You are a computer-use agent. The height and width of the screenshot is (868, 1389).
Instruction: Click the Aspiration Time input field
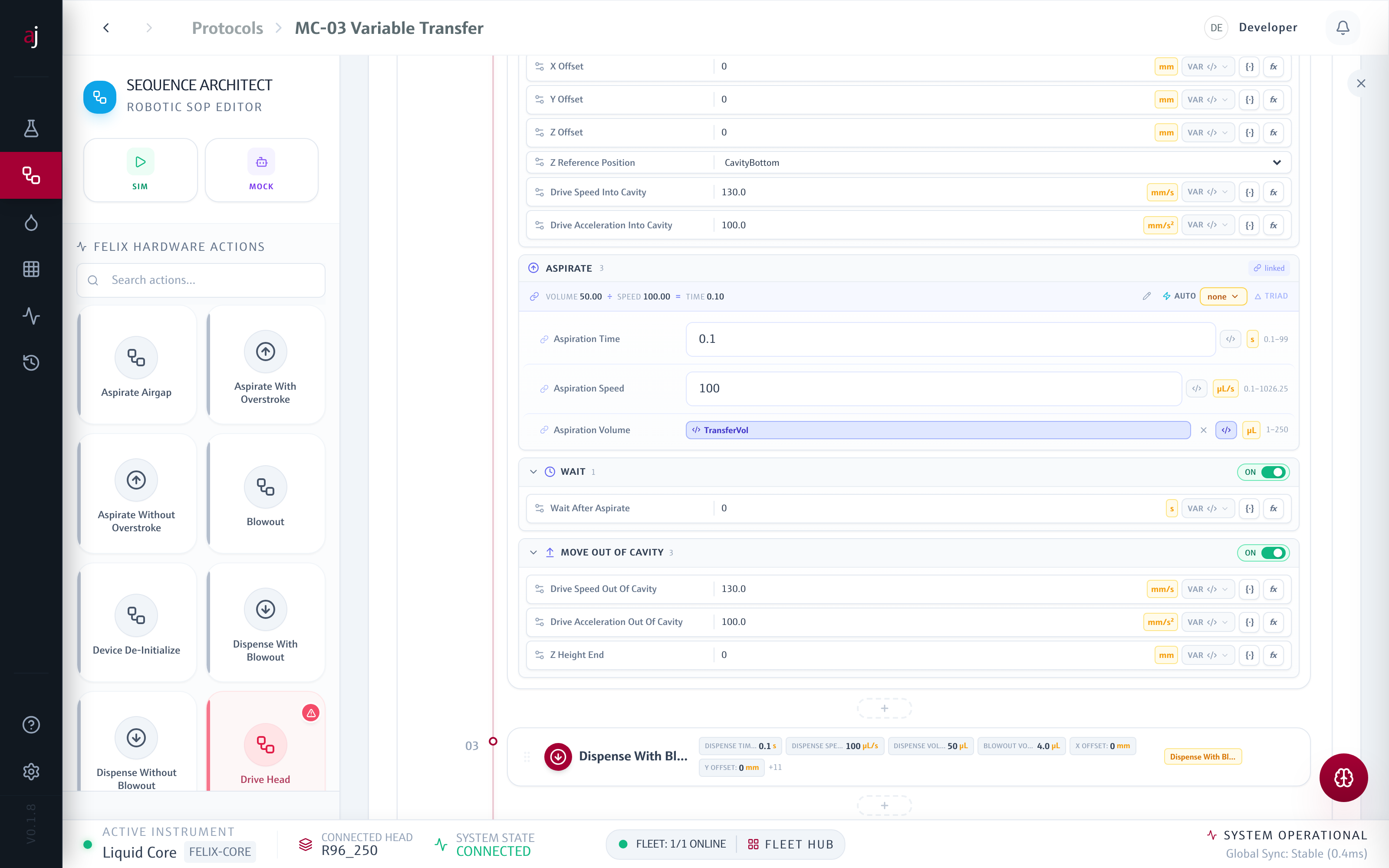[951, 339]
